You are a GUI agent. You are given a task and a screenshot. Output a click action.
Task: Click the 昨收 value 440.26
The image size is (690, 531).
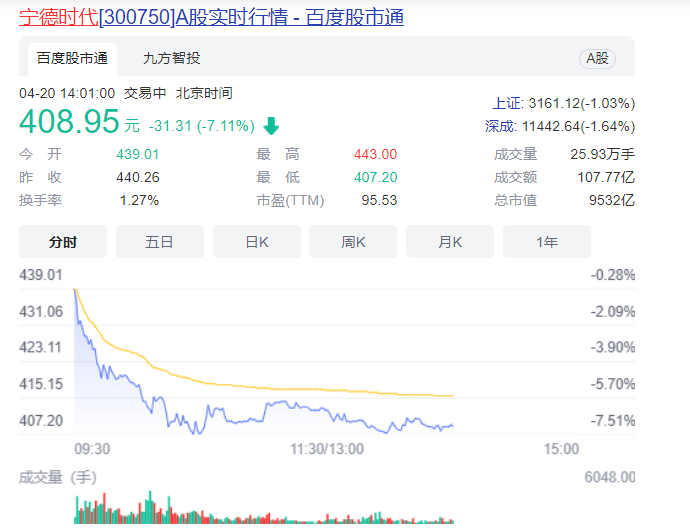[138, 177]
